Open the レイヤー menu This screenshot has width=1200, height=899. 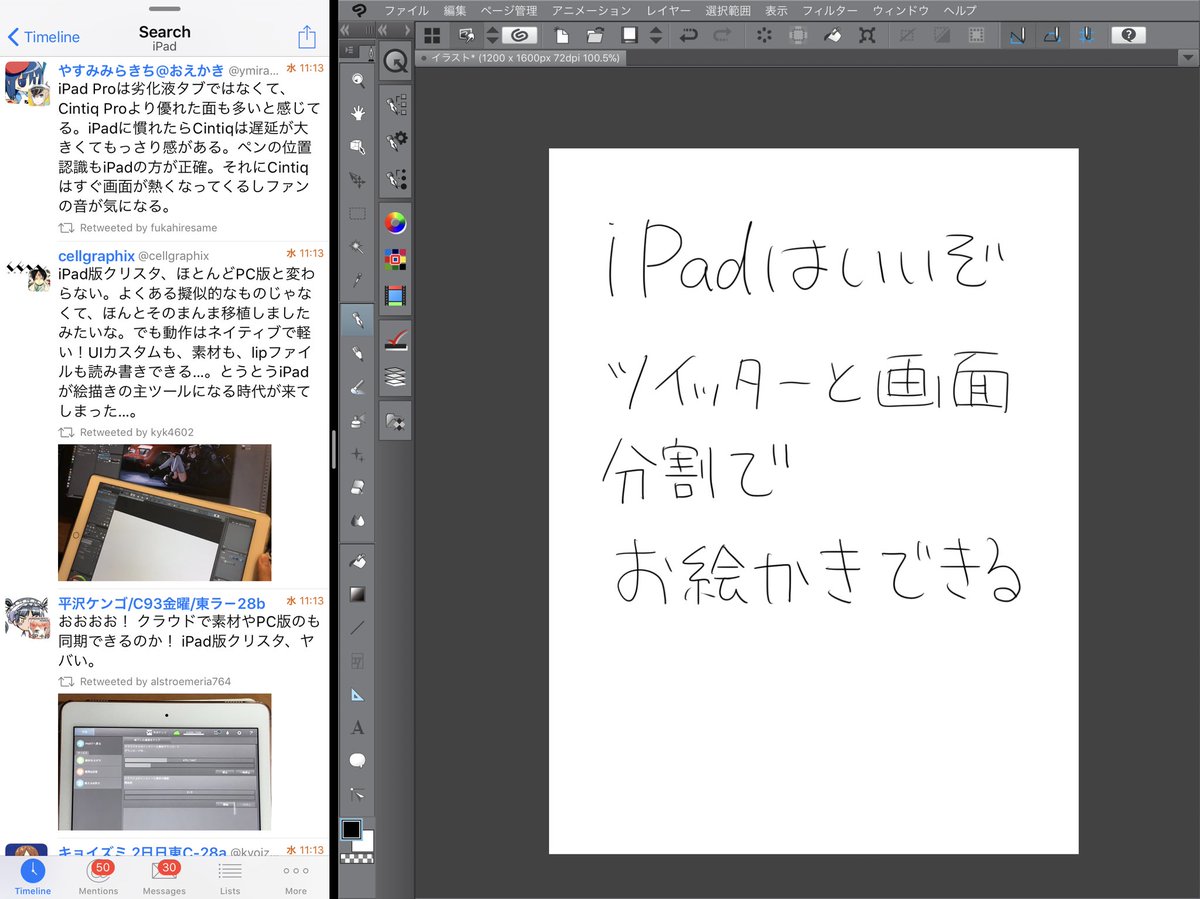pos(668,10)
